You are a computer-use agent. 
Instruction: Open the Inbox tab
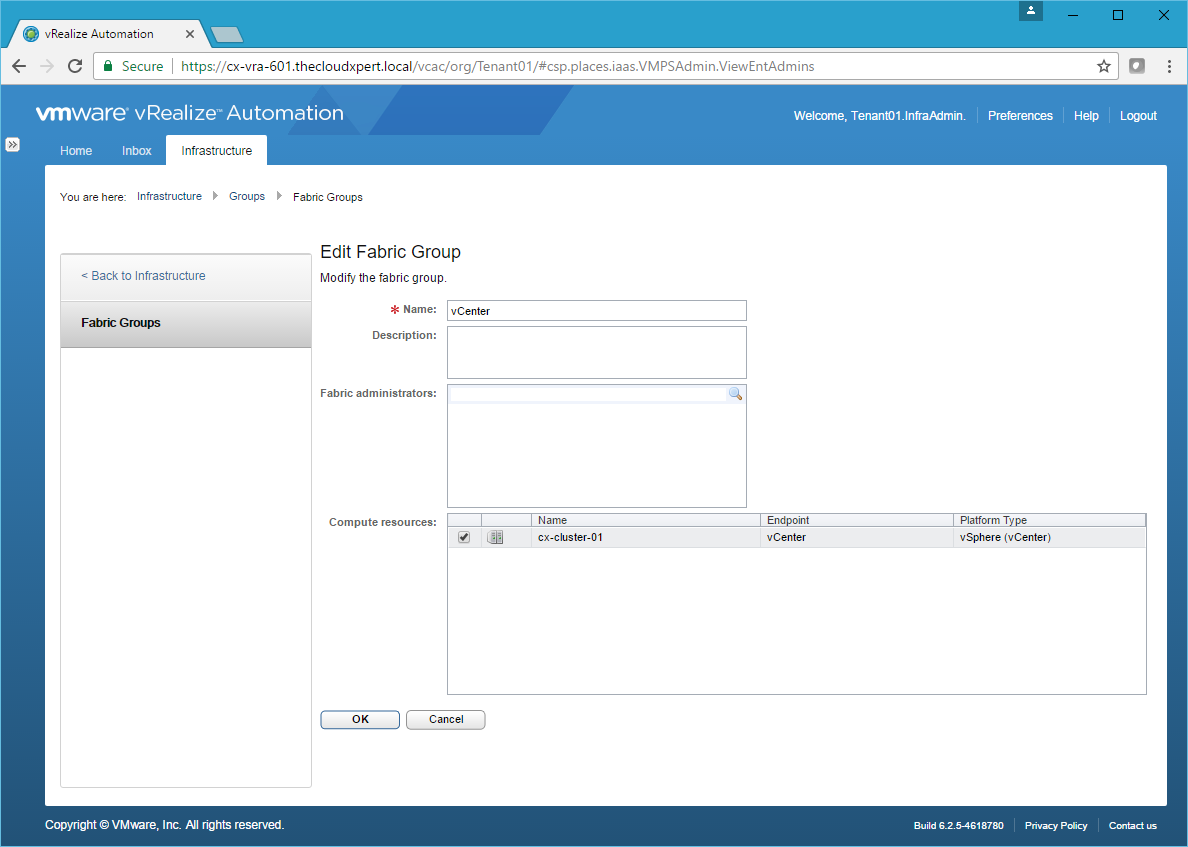click(x=137, y=151)
